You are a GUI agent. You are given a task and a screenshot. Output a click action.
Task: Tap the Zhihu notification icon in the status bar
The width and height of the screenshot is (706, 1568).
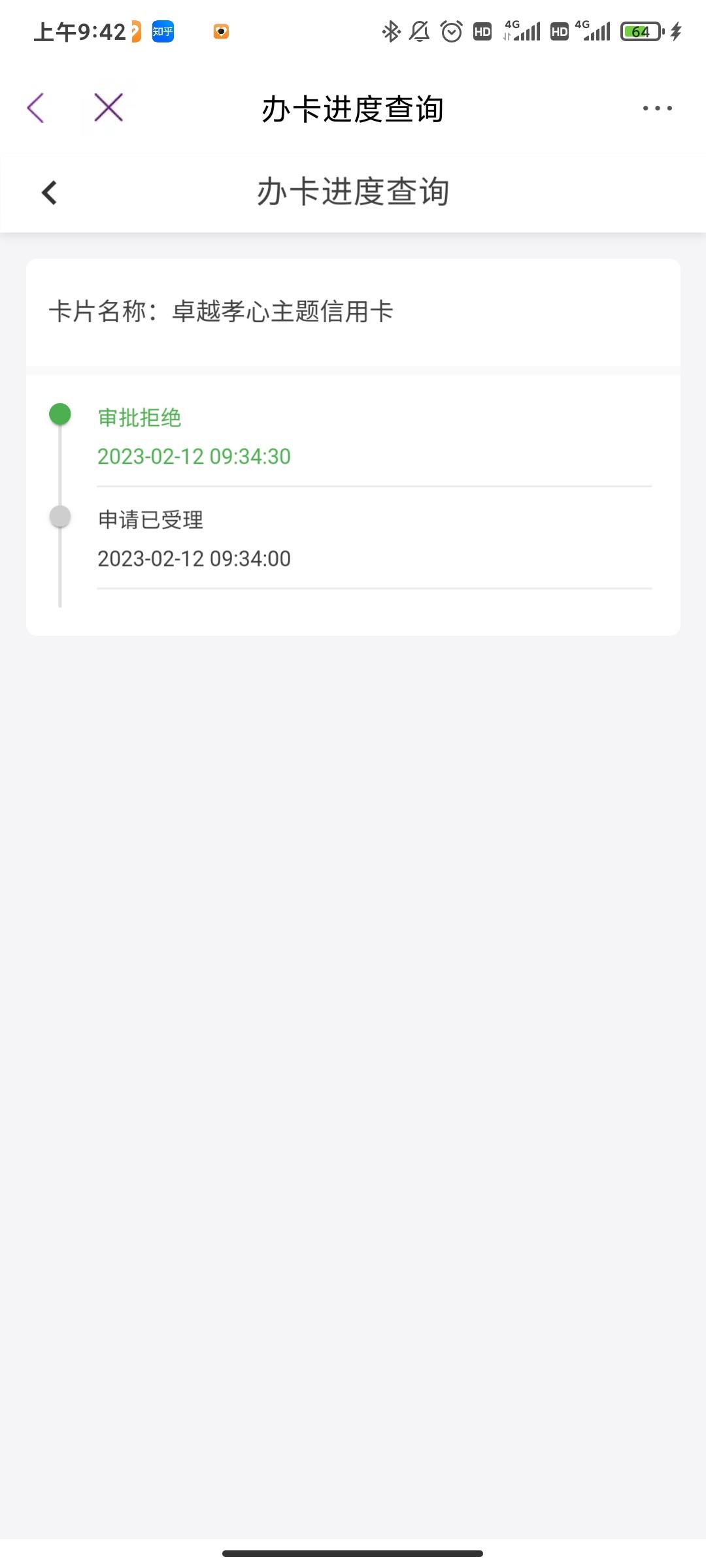163,31
